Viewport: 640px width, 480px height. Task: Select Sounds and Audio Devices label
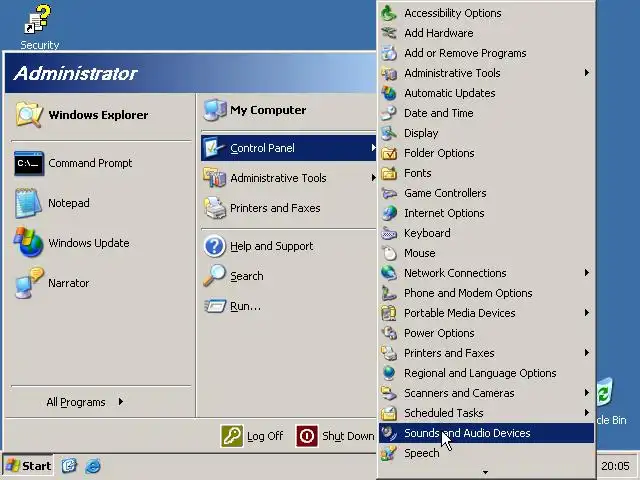click(x=467, y=433)
